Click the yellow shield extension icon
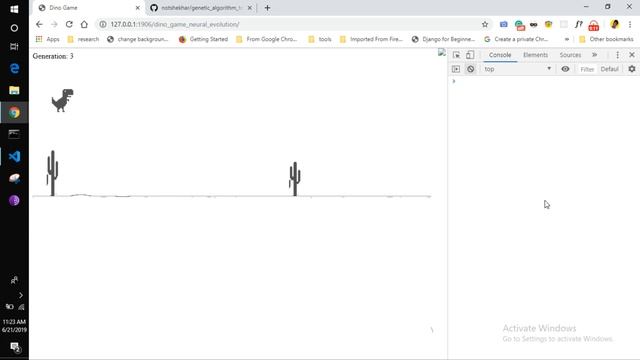Screen dimensions: 640x360 548,24
